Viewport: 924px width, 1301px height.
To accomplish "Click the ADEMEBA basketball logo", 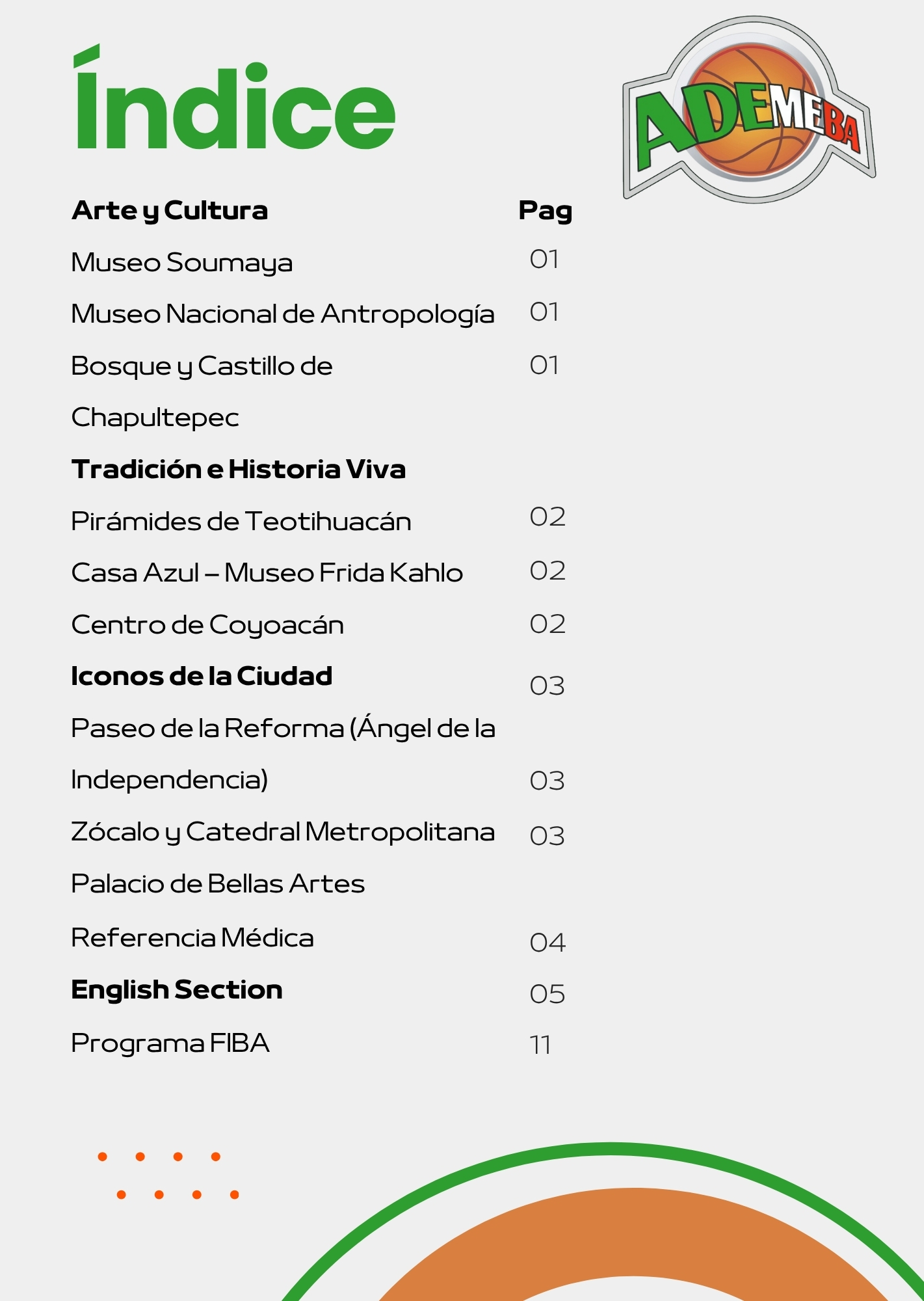I will [x=749, y=111].
